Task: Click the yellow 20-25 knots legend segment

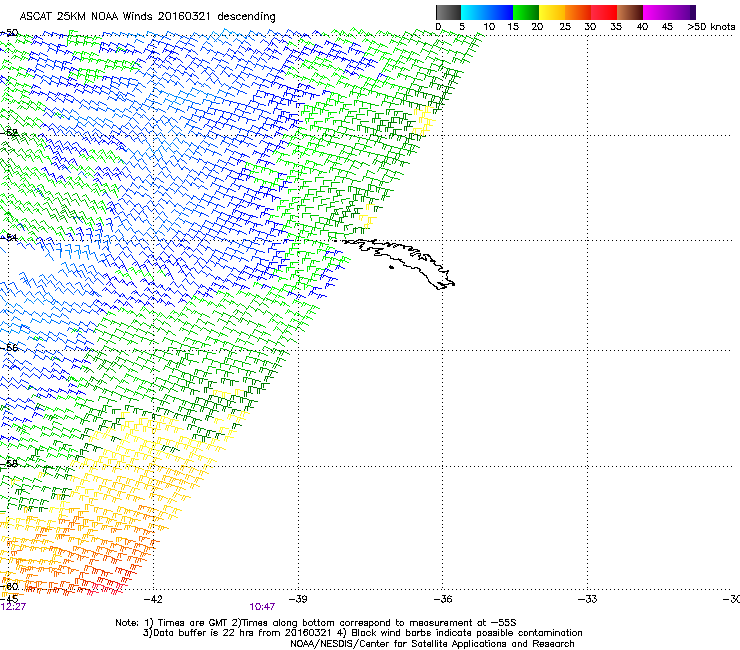Action: point(552,12)
